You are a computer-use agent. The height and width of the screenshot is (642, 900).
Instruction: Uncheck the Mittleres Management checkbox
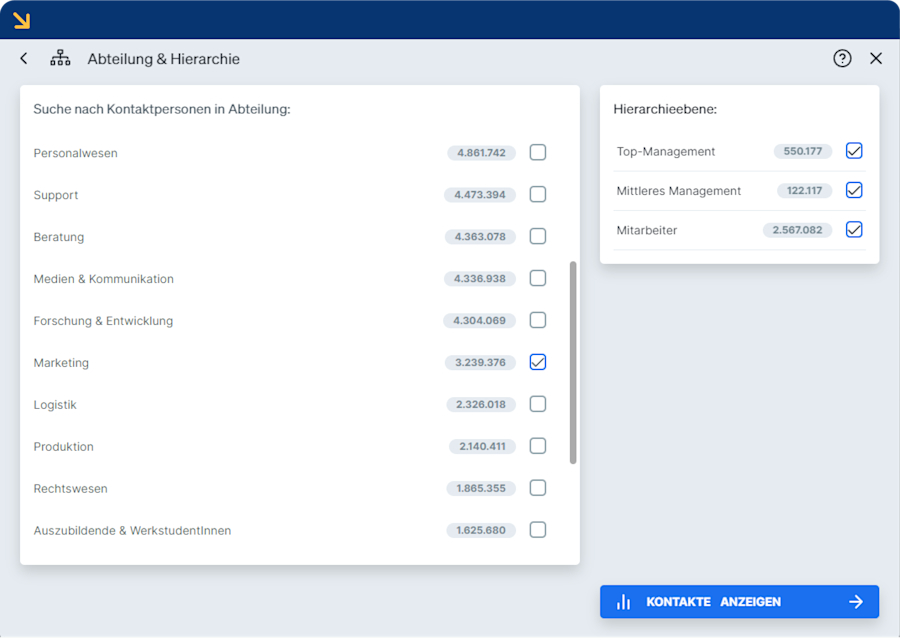(854, 190)
